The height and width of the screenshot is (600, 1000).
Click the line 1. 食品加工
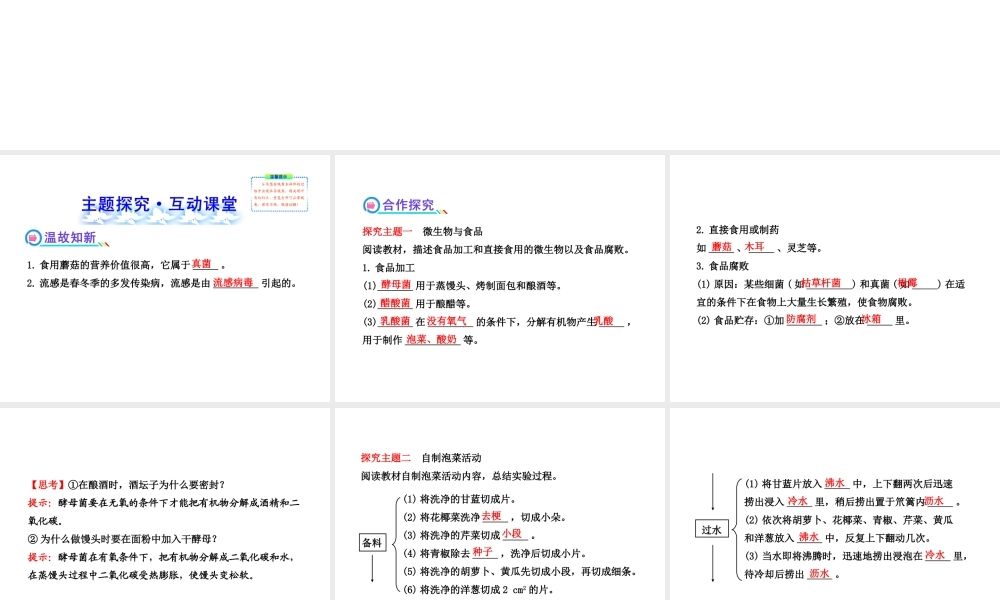[388, 268]
